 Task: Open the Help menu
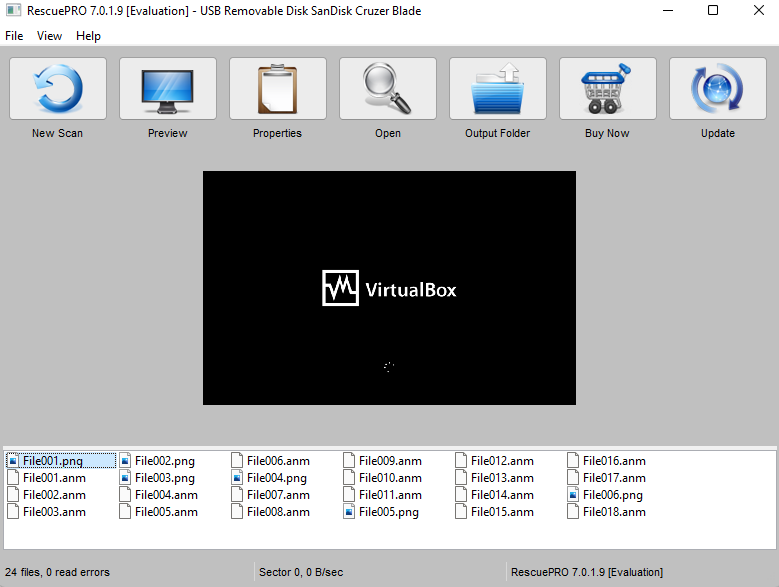tap(88, 36)
